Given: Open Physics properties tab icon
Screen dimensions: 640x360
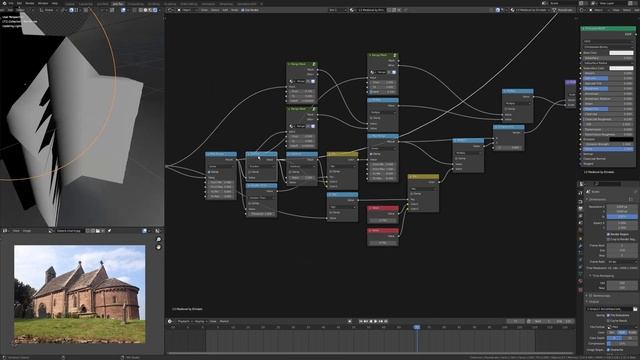Looking at the screenshot, I should point(580,260).
